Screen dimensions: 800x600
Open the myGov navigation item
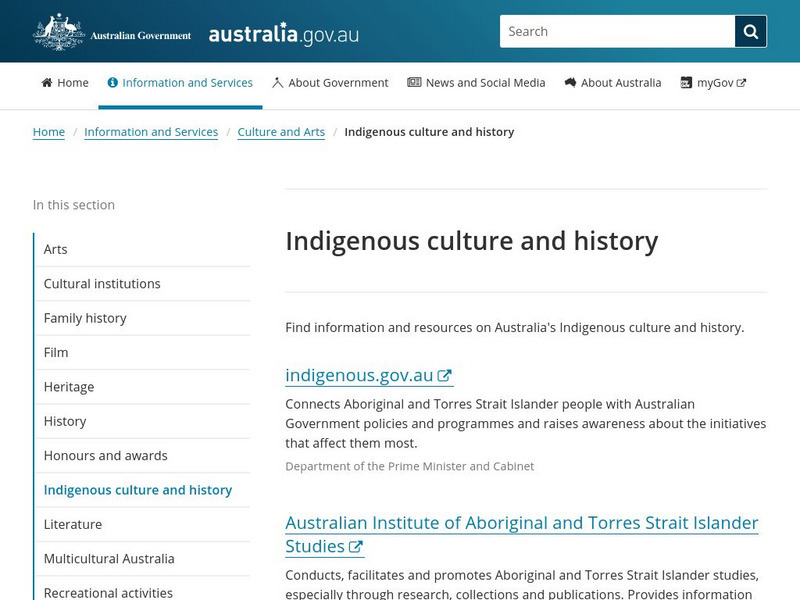tap(713, 83)
